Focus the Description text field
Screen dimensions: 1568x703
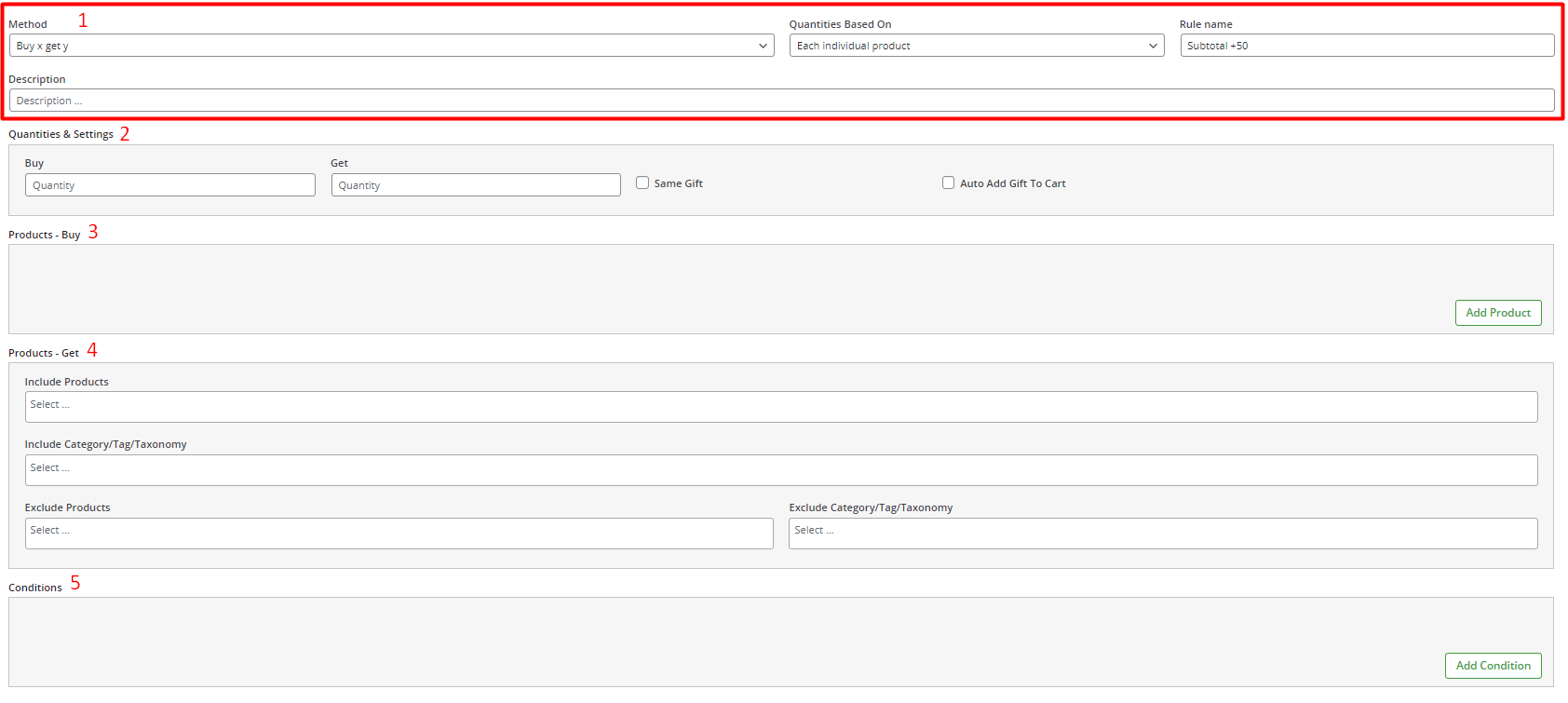781,101
